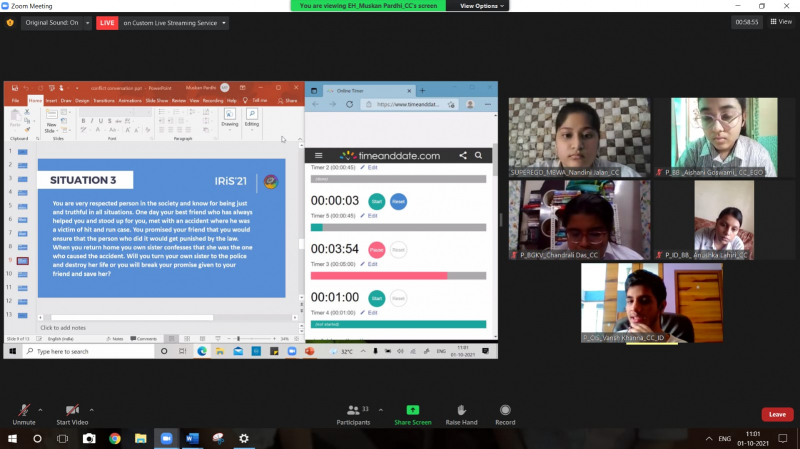Open the Participants panel

click(351, 411)
